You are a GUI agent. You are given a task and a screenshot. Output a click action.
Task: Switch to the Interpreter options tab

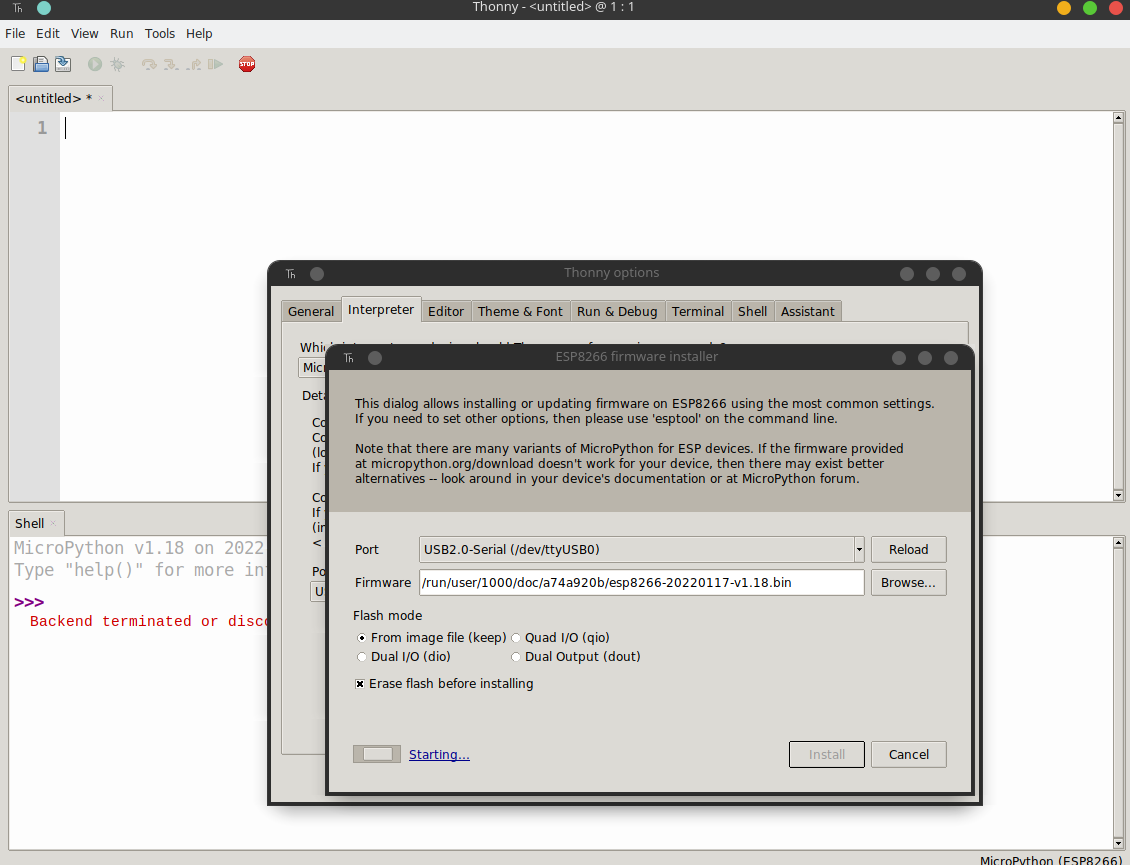(381, 309)
